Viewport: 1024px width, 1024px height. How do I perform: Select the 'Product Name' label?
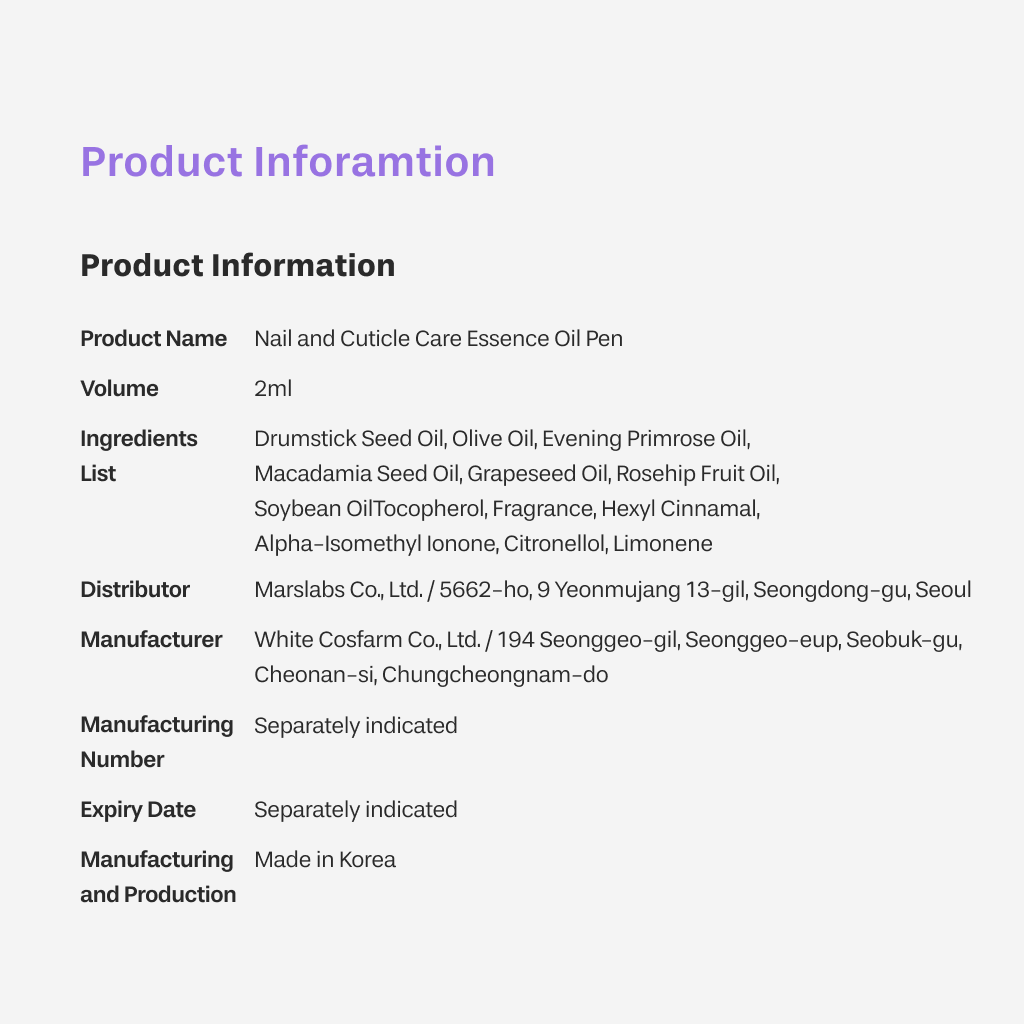[153, 339]
